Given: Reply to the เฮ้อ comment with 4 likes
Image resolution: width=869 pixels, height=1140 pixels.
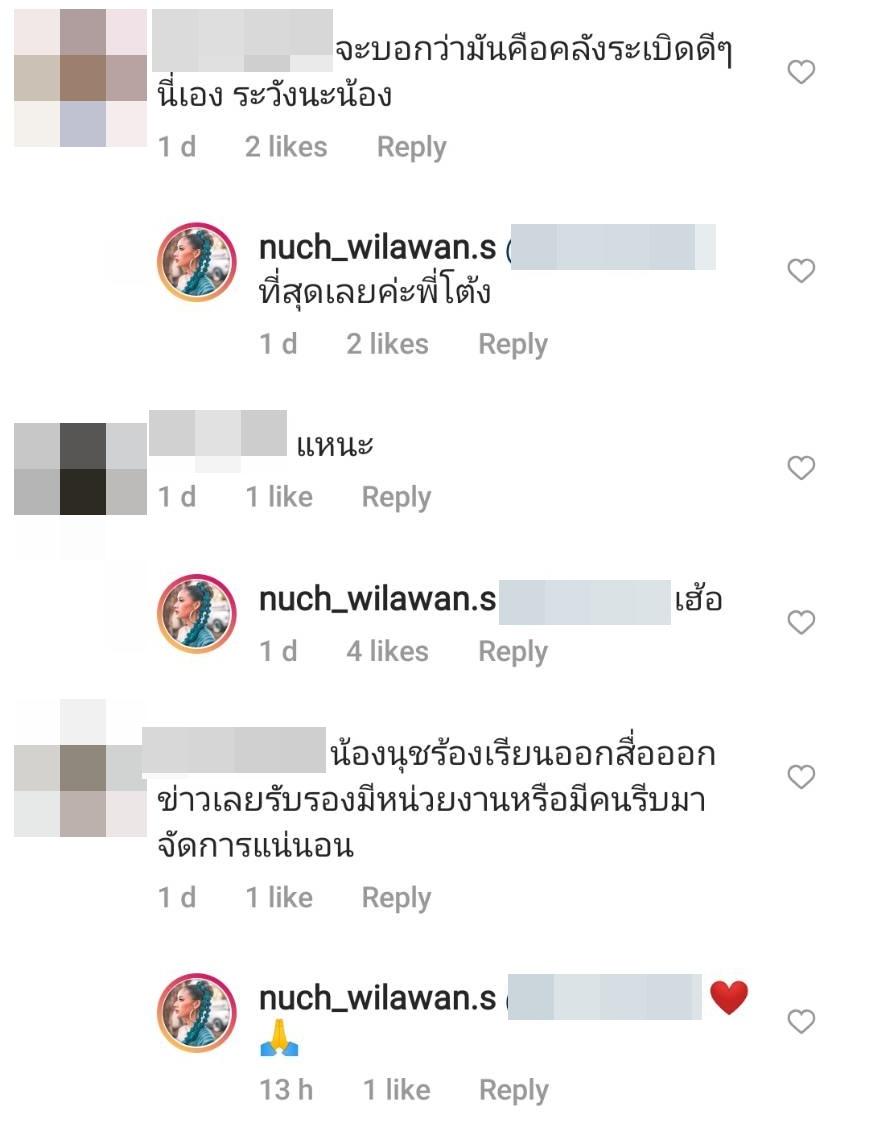Looking at the screenshot, I should pos(513,652).
